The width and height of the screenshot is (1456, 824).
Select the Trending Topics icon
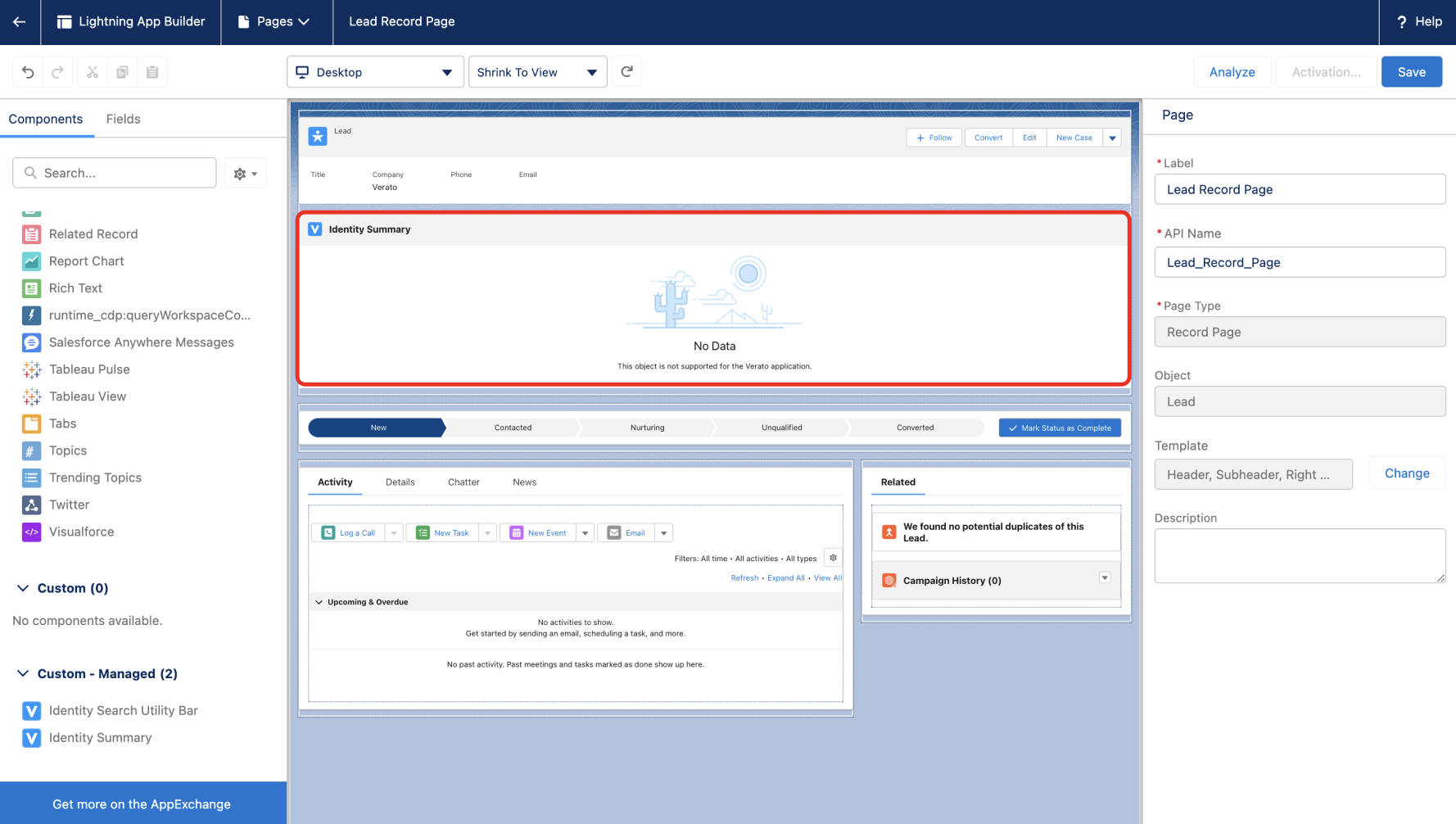(31, 478)
